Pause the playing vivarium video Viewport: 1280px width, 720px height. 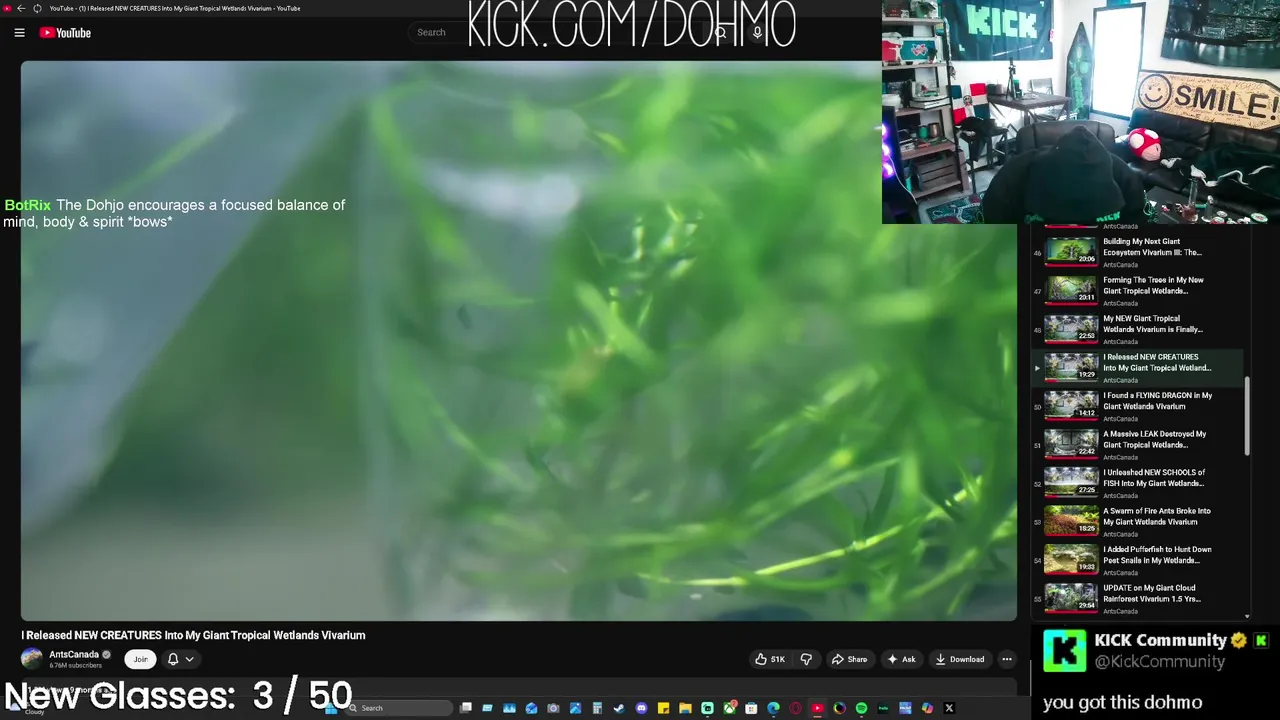tap(518, 340)
